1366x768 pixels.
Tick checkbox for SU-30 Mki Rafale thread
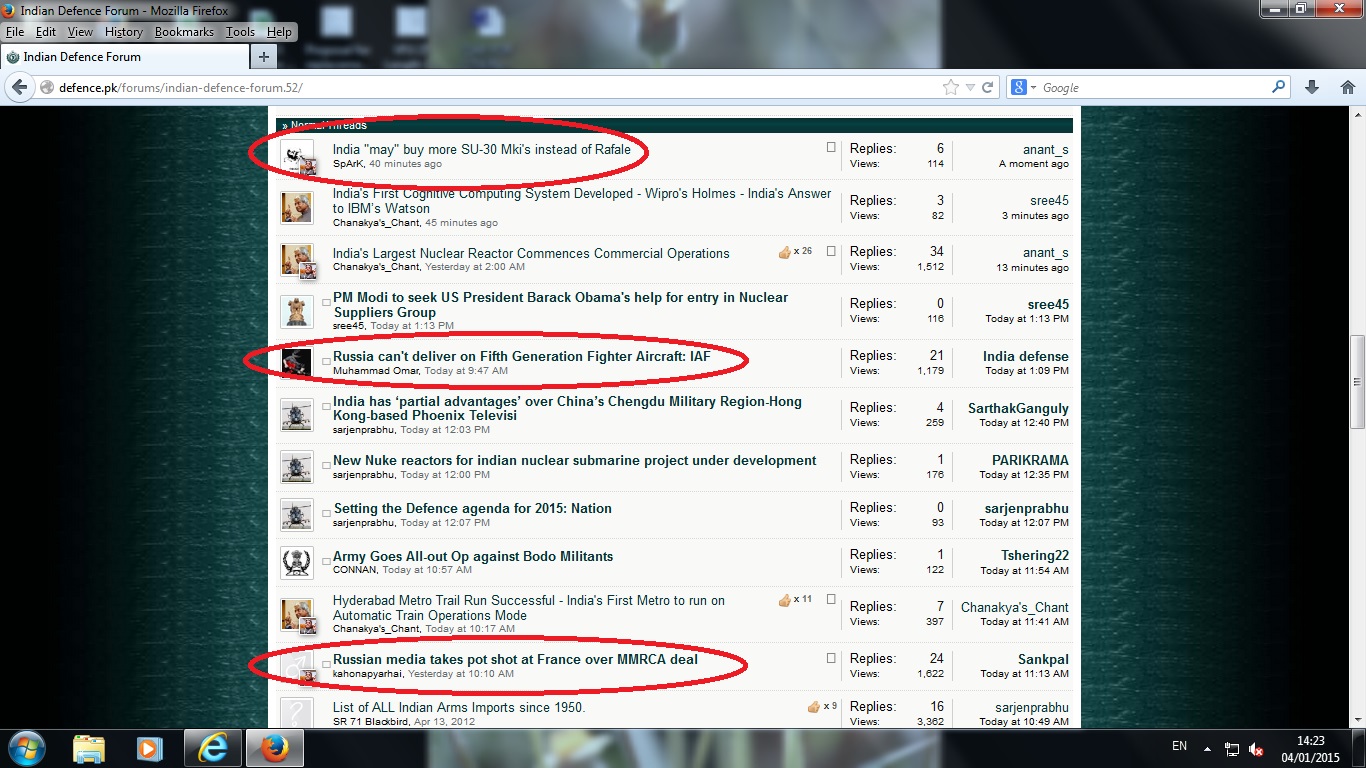point(830,147)
